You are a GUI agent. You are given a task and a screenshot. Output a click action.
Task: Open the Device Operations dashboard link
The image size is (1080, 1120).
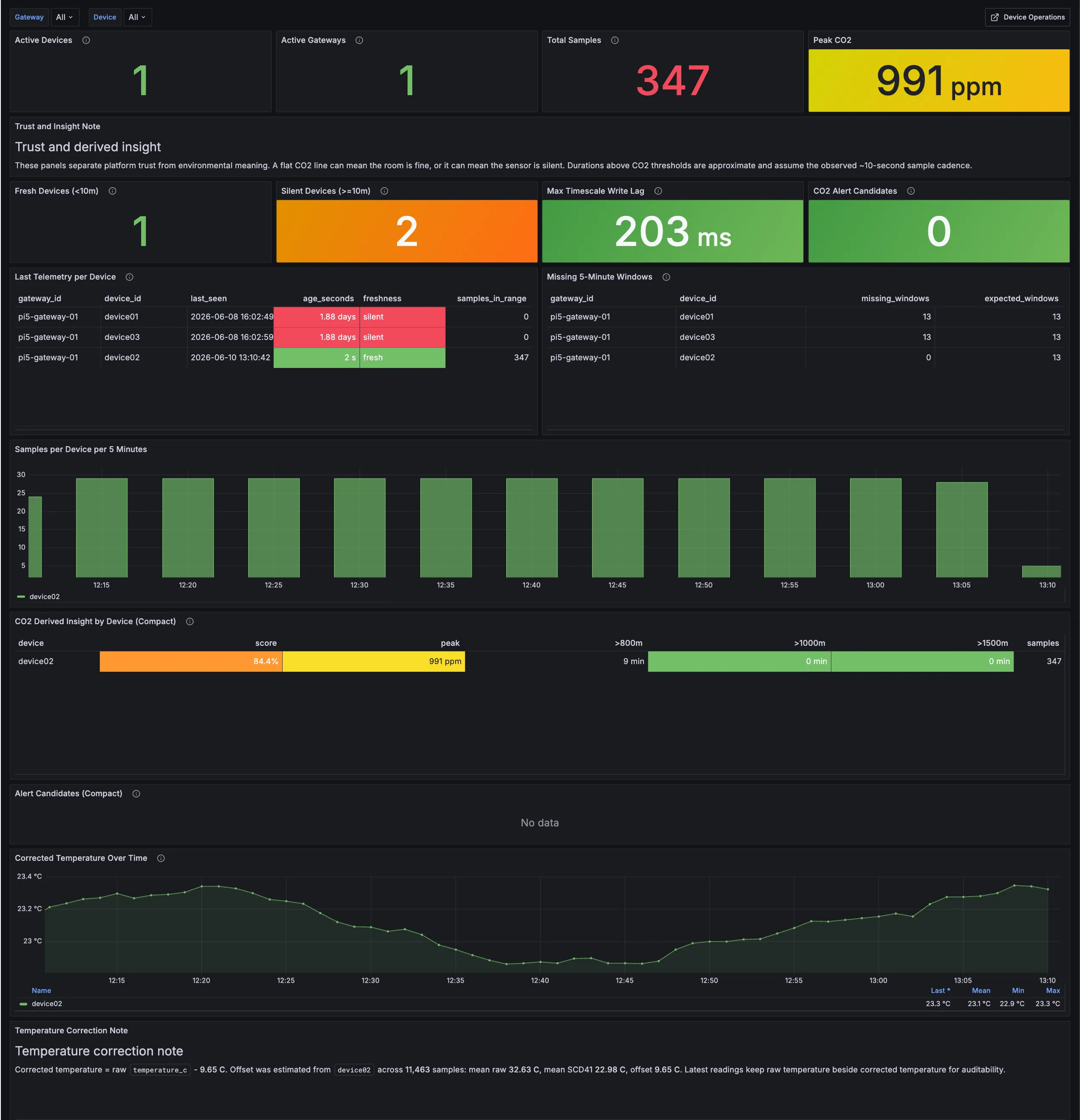pyautogui.click(x=1027, y=17)
